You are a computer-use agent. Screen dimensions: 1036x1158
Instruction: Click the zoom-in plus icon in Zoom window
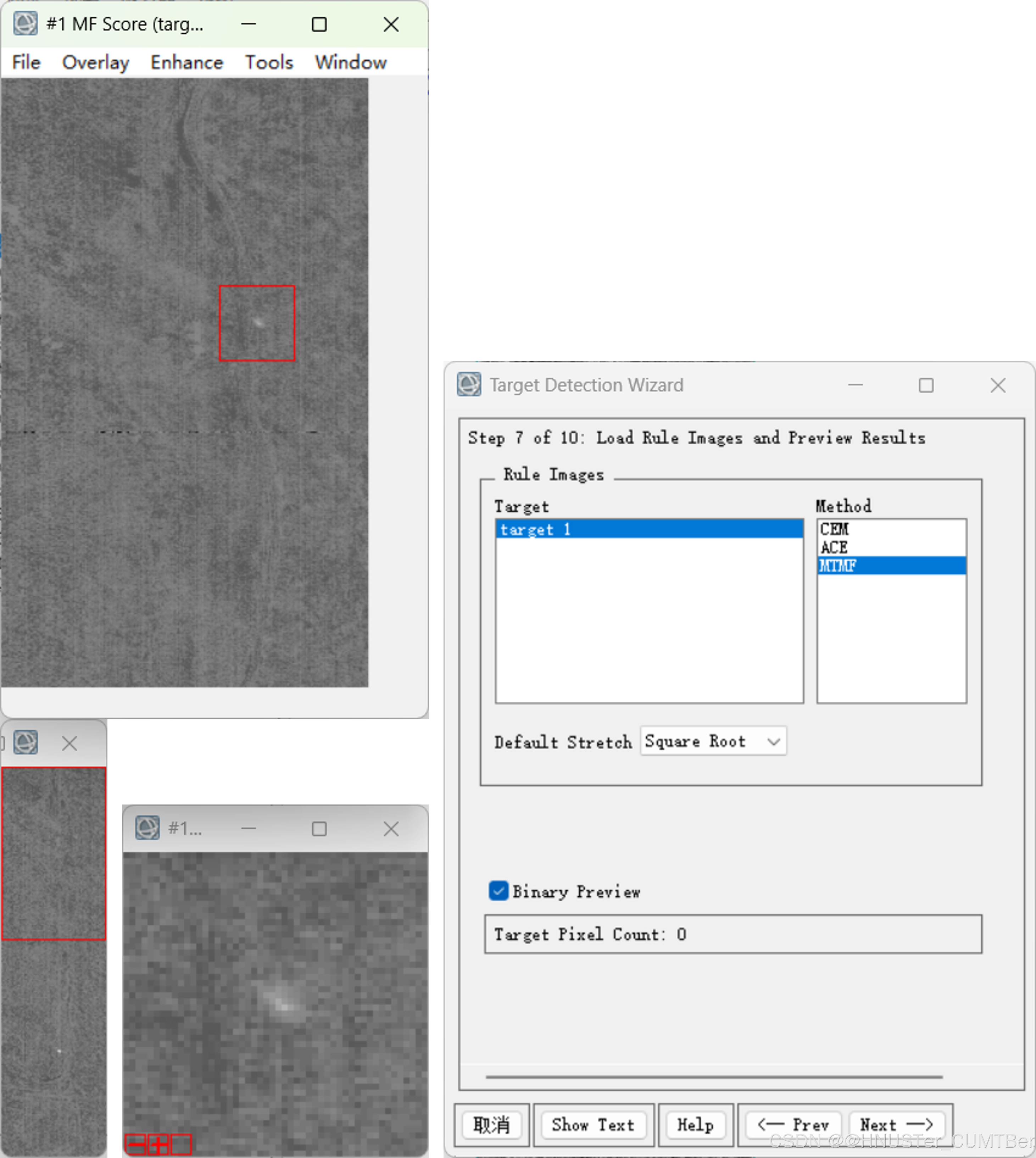158,1144
